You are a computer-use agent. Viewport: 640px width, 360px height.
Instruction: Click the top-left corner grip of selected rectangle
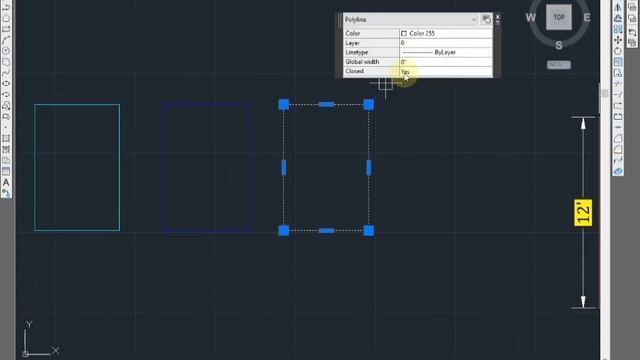(284, 104)
